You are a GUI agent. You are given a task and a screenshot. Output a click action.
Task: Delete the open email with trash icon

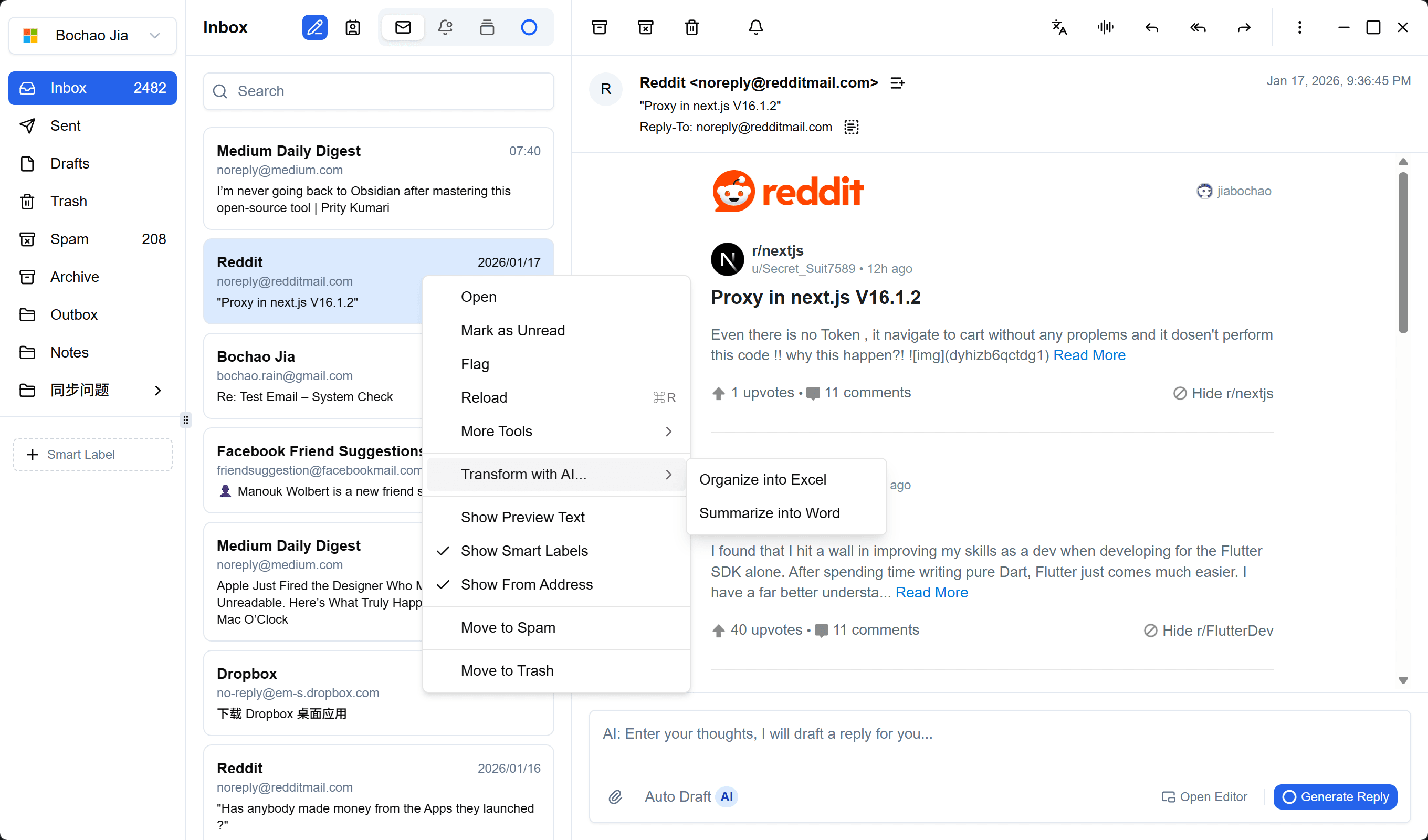(691, 27)
